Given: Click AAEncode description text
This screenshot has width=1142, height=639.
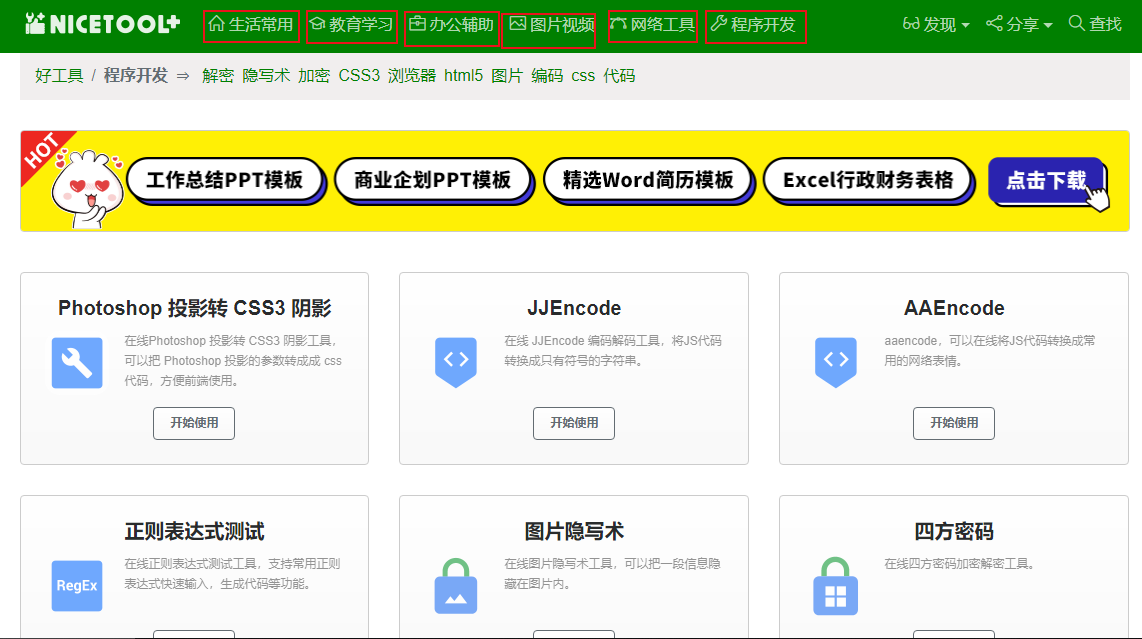Looking at the screenshot, I should coord(990,350).
